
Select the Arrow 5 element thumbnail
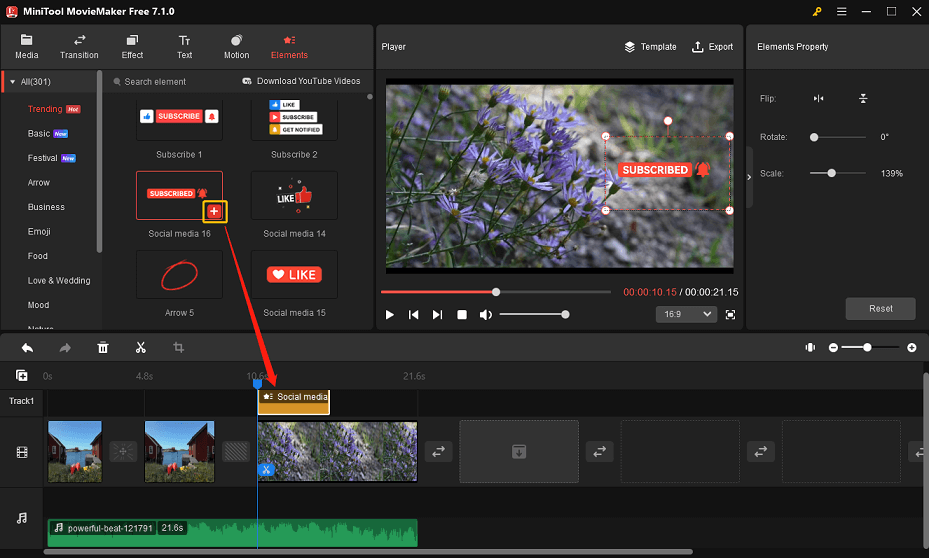[x=180, y=275]
